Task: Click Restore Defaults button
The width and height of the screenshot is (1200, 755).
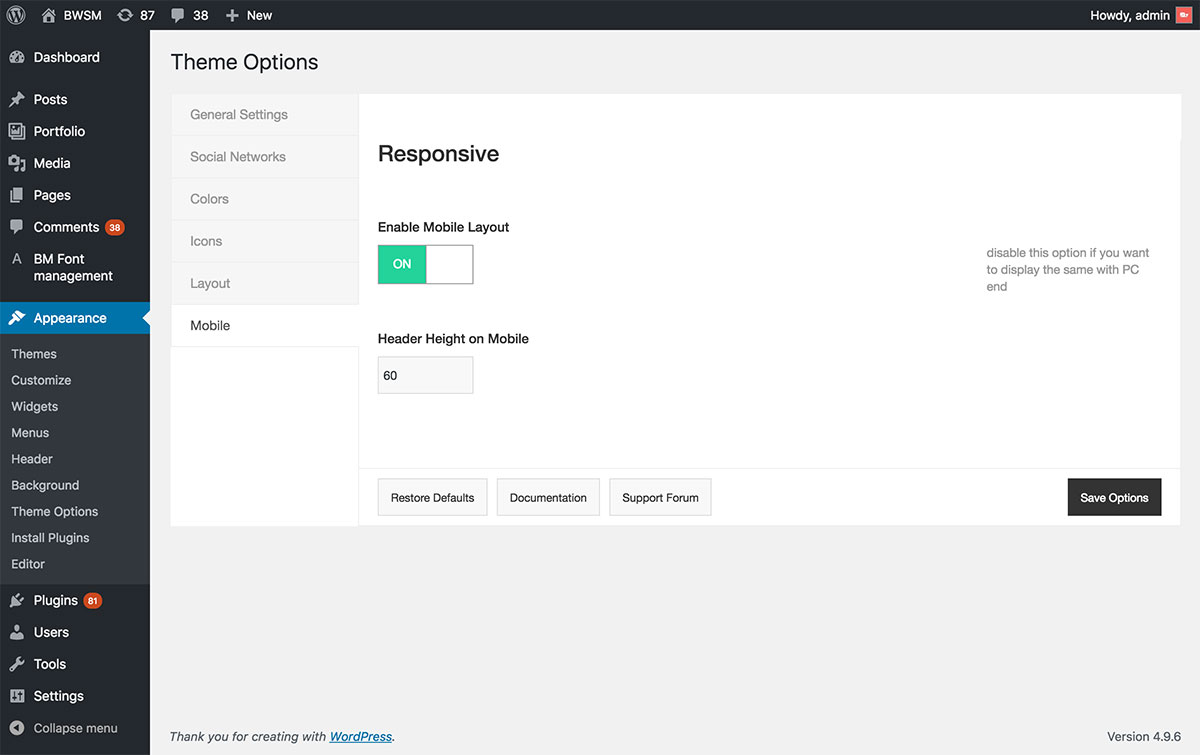Action: click(x=432, y=497)
